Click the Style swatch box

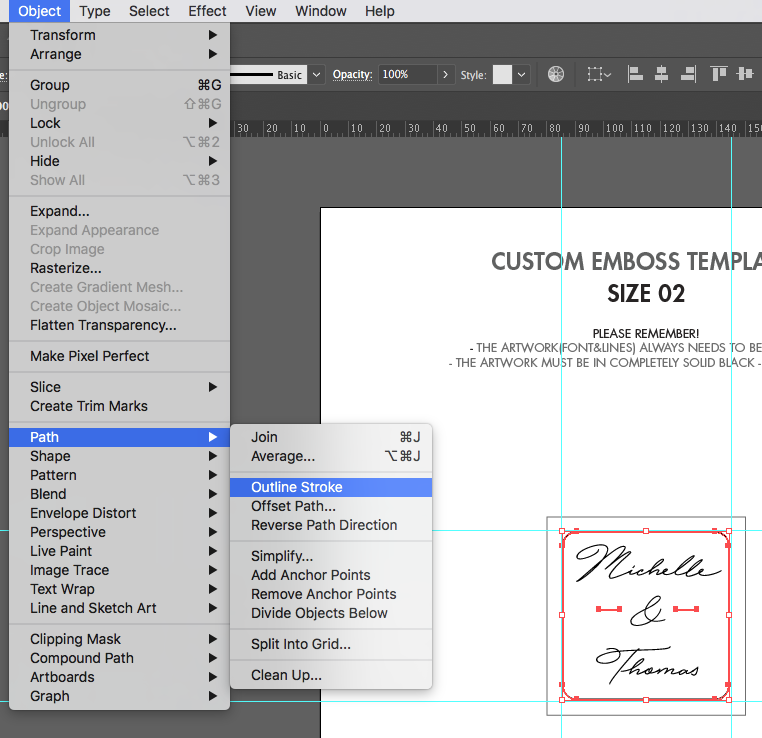(x=502, y=75)
